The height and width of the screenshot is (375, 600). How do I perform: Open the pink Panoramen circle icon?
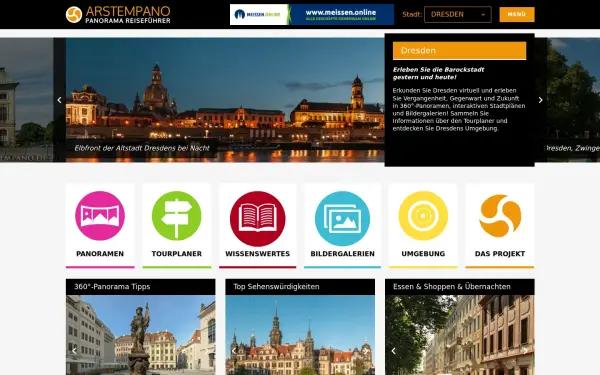[x=100, y=216]
